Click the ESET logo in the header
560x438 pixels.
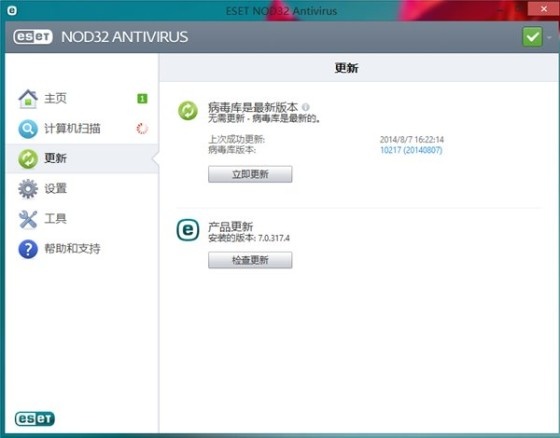point(33,37)
